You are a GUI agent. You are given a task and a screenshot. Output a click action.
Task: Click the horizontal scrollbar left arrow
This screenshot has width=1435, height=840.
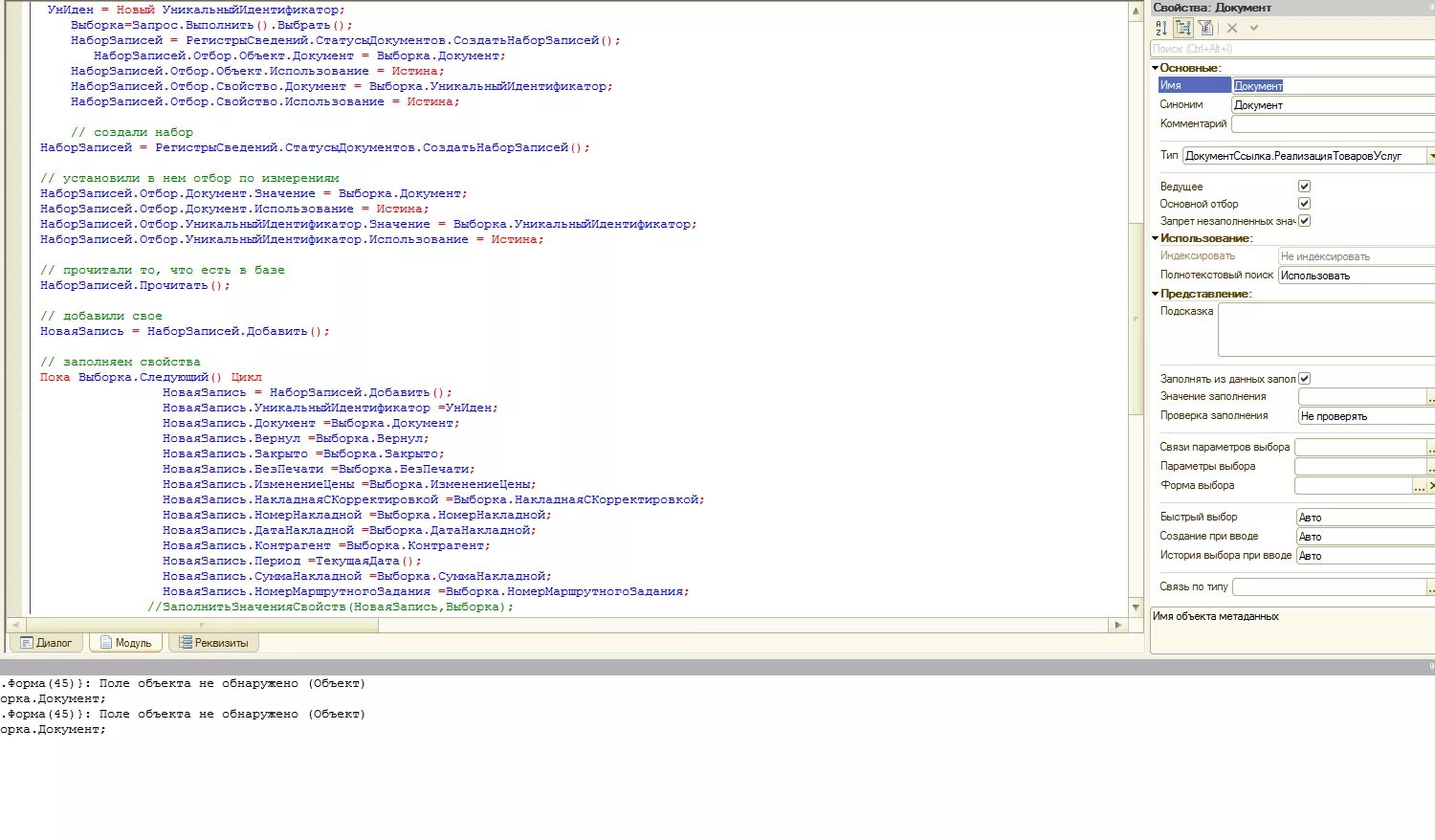(14, 625)
